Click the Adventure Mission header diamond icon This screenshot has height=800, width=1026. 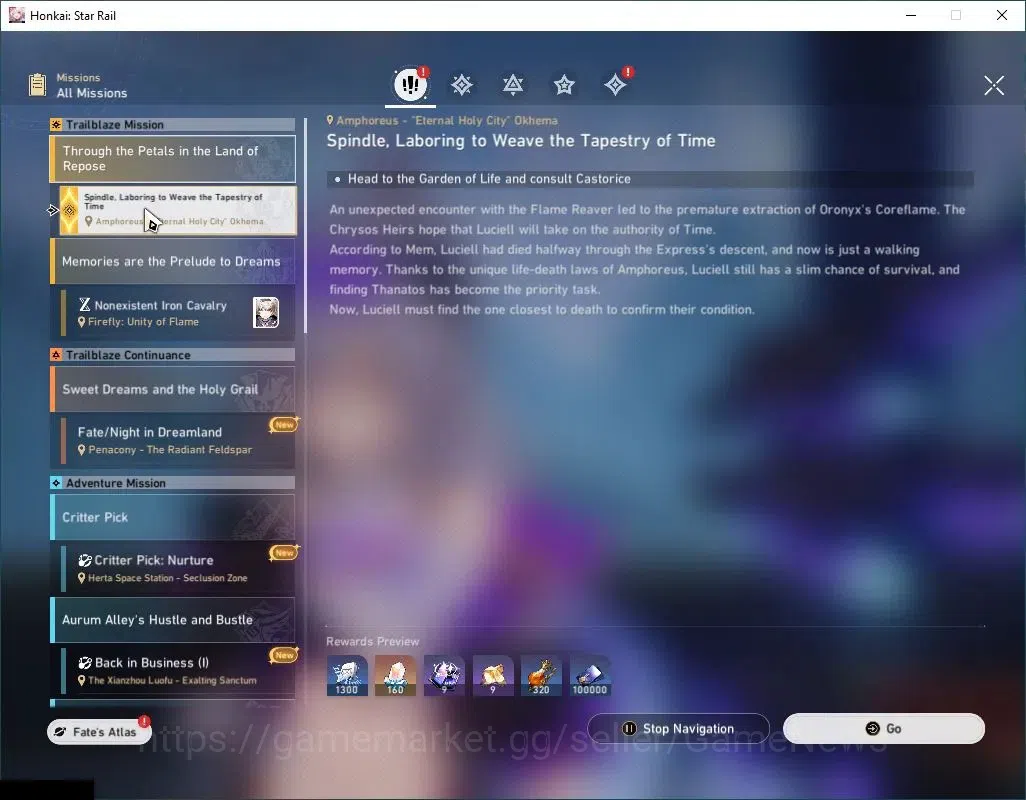pyautogui.click(x=56, y=483)
